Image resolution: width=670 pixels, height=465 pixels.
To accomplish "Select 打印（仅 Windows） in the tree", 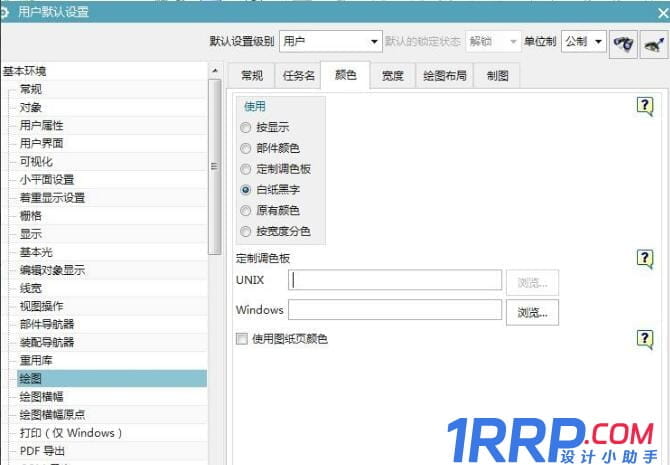I will (71, 433).
